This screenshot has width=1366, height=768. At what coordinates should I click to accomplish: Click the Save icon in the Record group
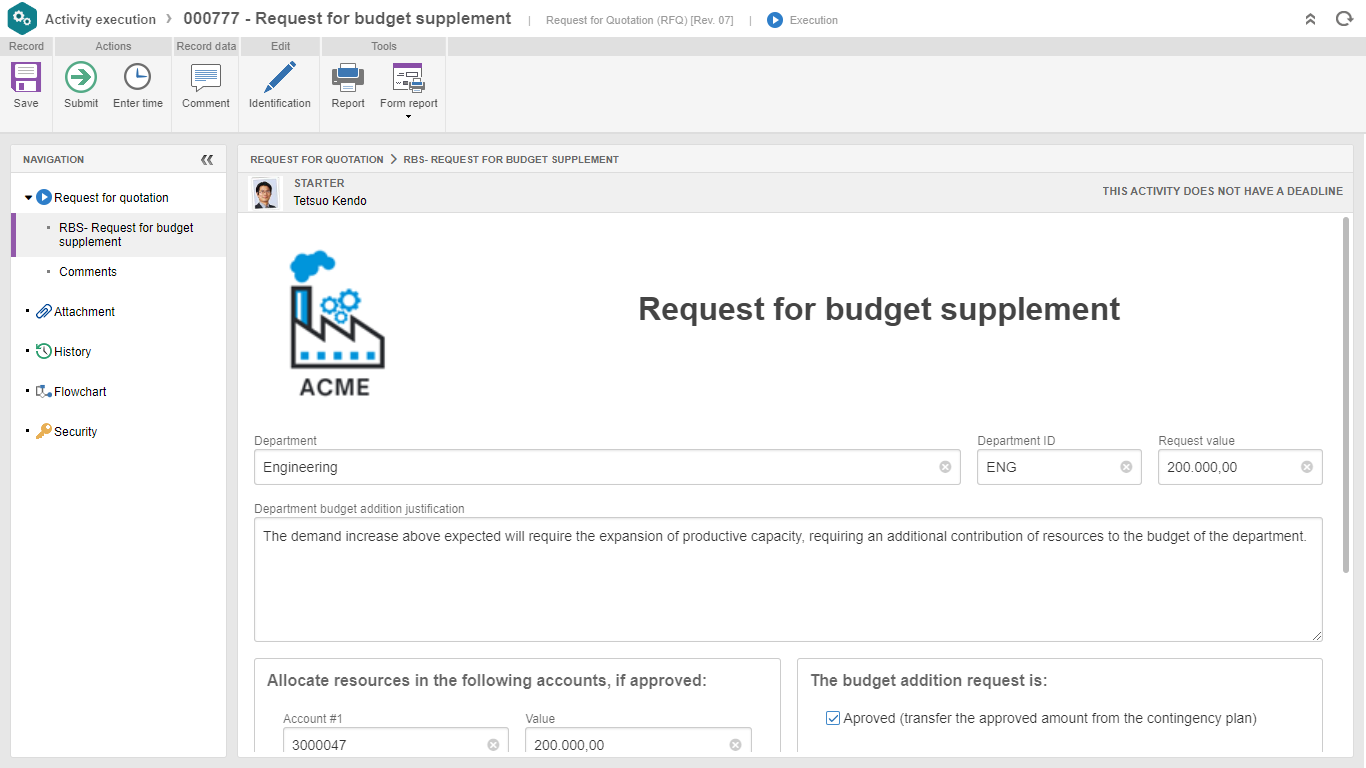25,77
